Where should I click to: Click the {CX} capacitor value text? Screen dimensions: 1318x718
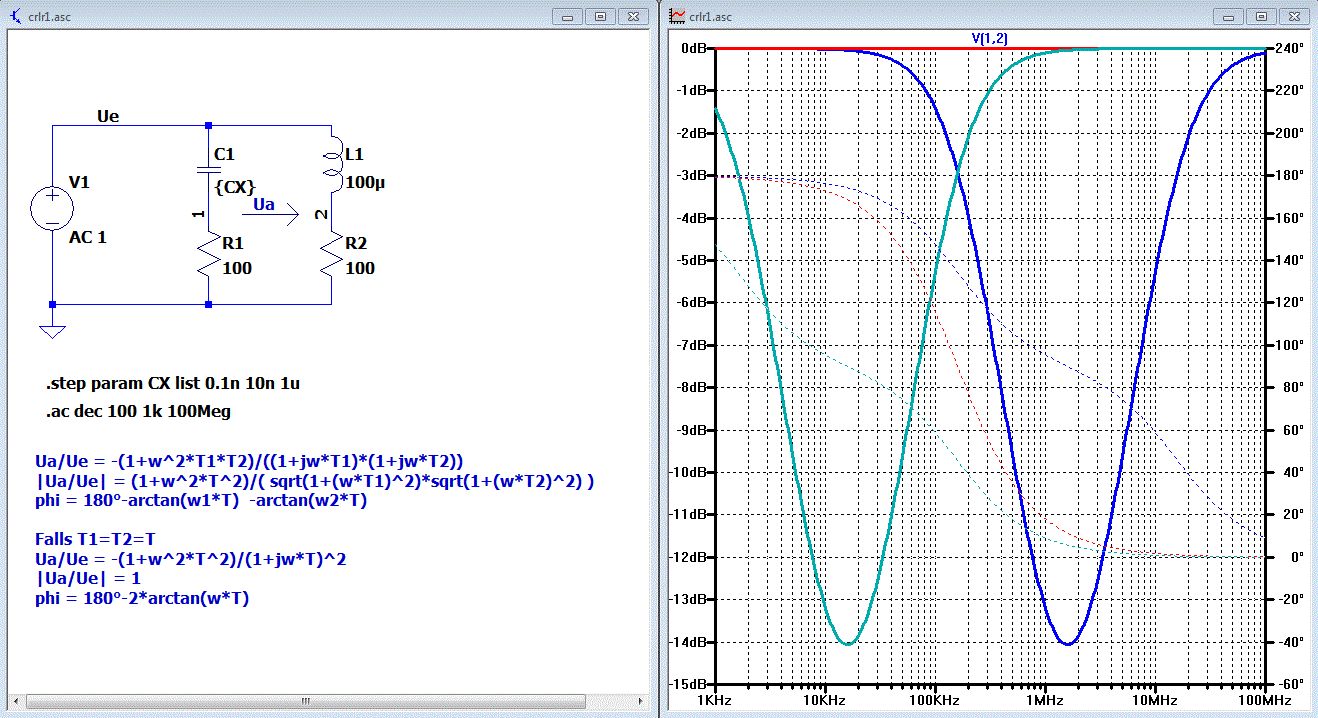point(235,187)
